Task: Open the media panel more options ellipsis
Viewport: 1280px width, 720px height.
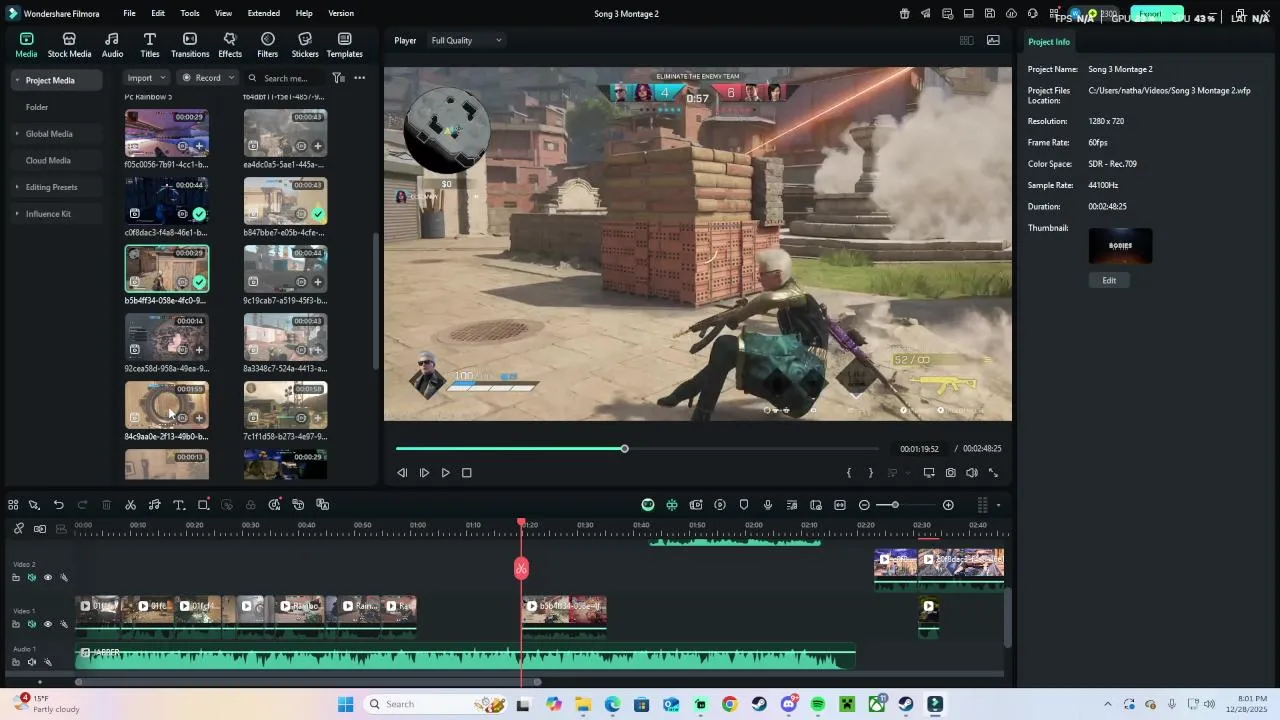Action: 360,78
